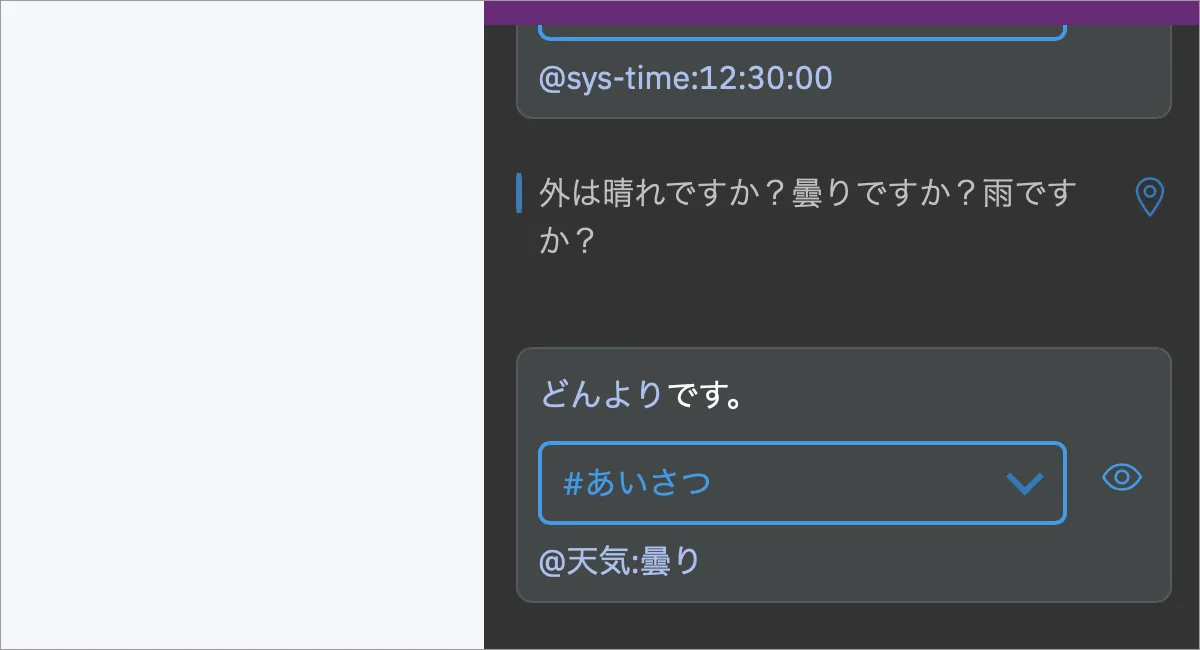The height and width of the screenshot is (650, 1200).
Task: Select the reply card containing どんよりです。
Action: pos(843,475)
